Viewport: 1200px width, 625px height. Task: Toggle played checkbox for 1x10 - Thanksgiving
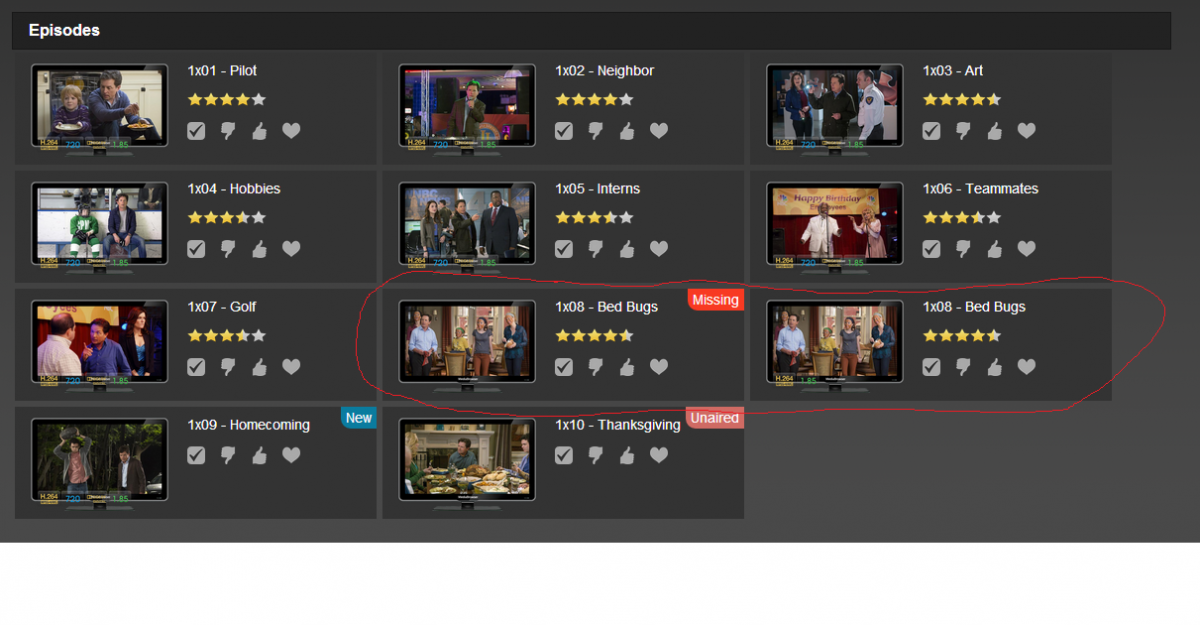564,455
